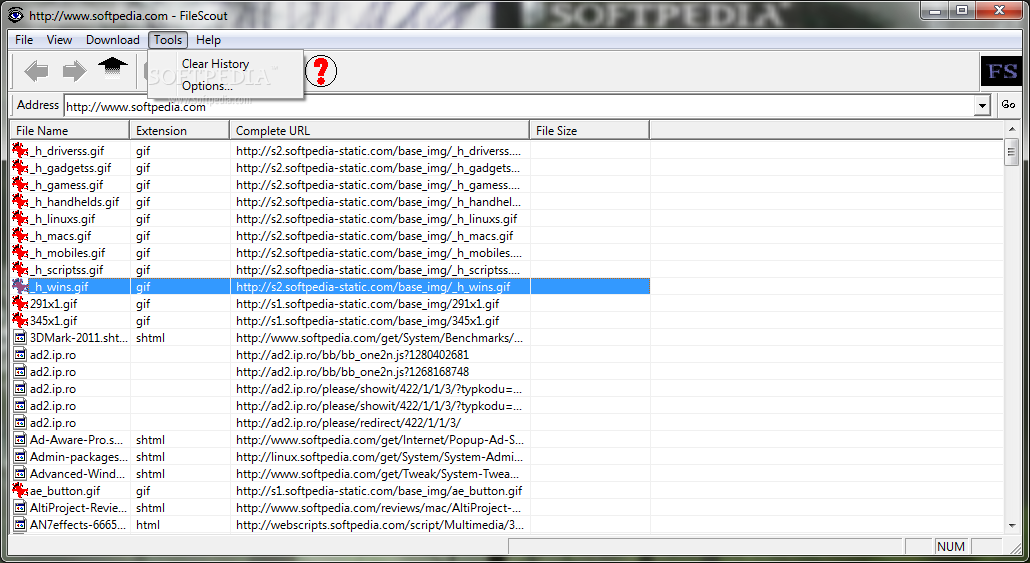The image size is (1030, 563).
Task: Open the View menu
Action: [x=59, y=40]
